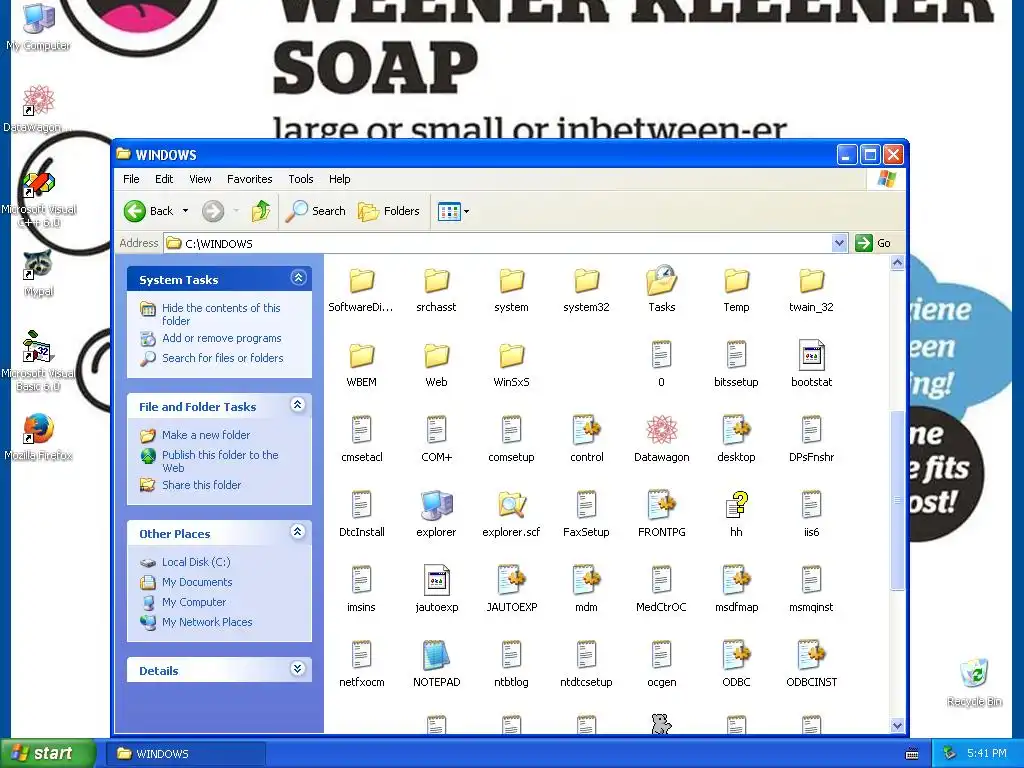Go Back using the green arrow

135,211
